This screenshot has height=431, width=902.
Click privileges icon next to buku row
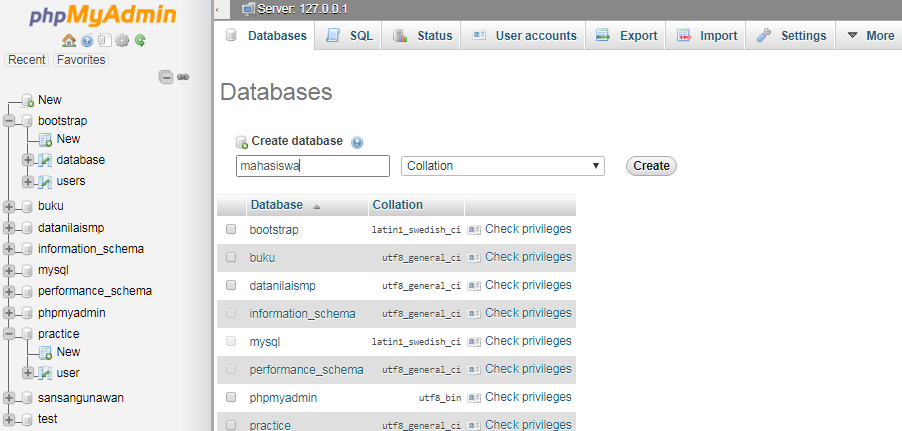(x=474, y=258)
